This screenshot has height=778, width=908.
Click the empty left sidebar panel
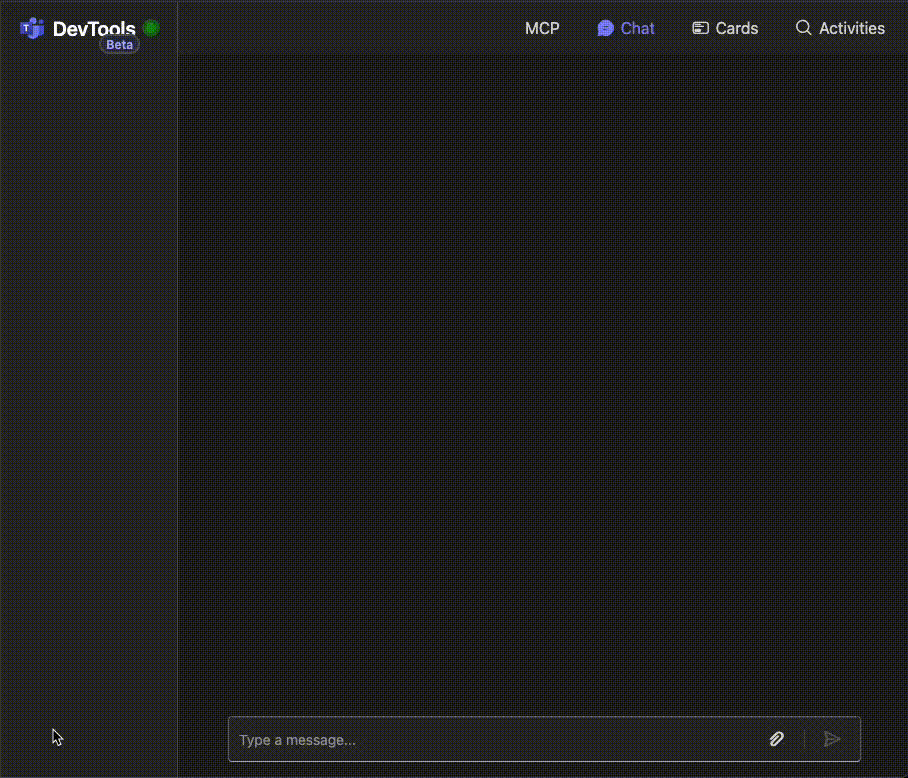[88, 400]
